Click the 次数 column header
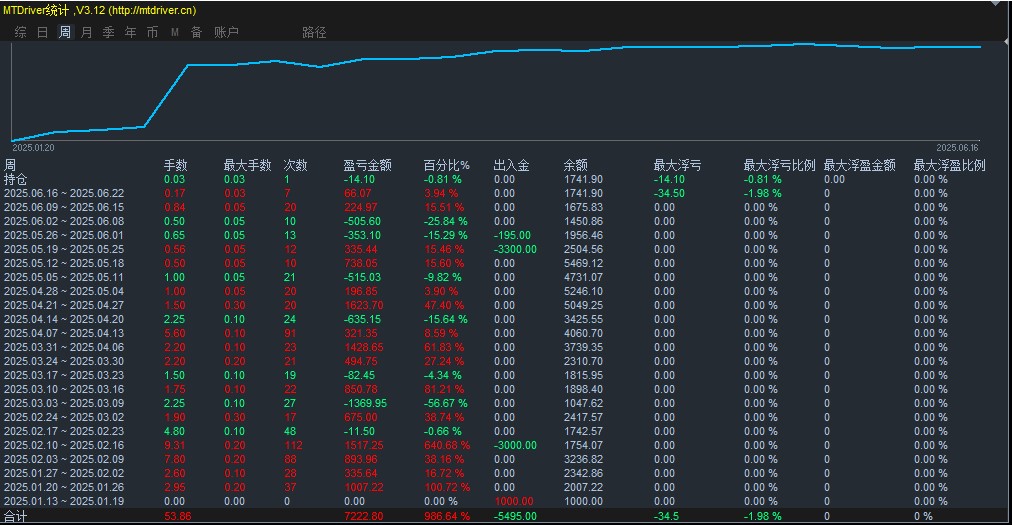 pyautogui.click(x=296, y=165)
